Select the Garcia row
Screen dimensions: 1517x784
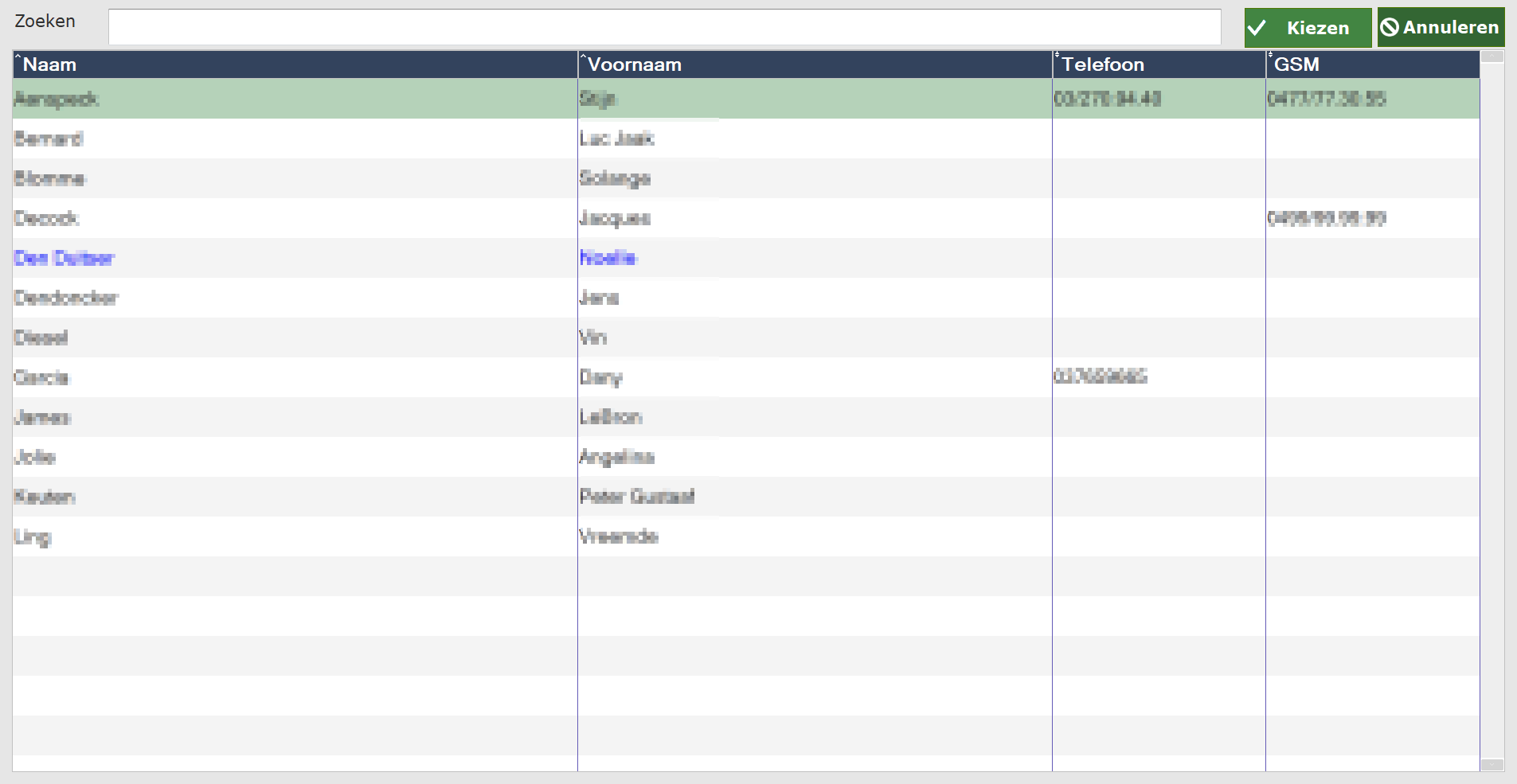click(746, 377)
